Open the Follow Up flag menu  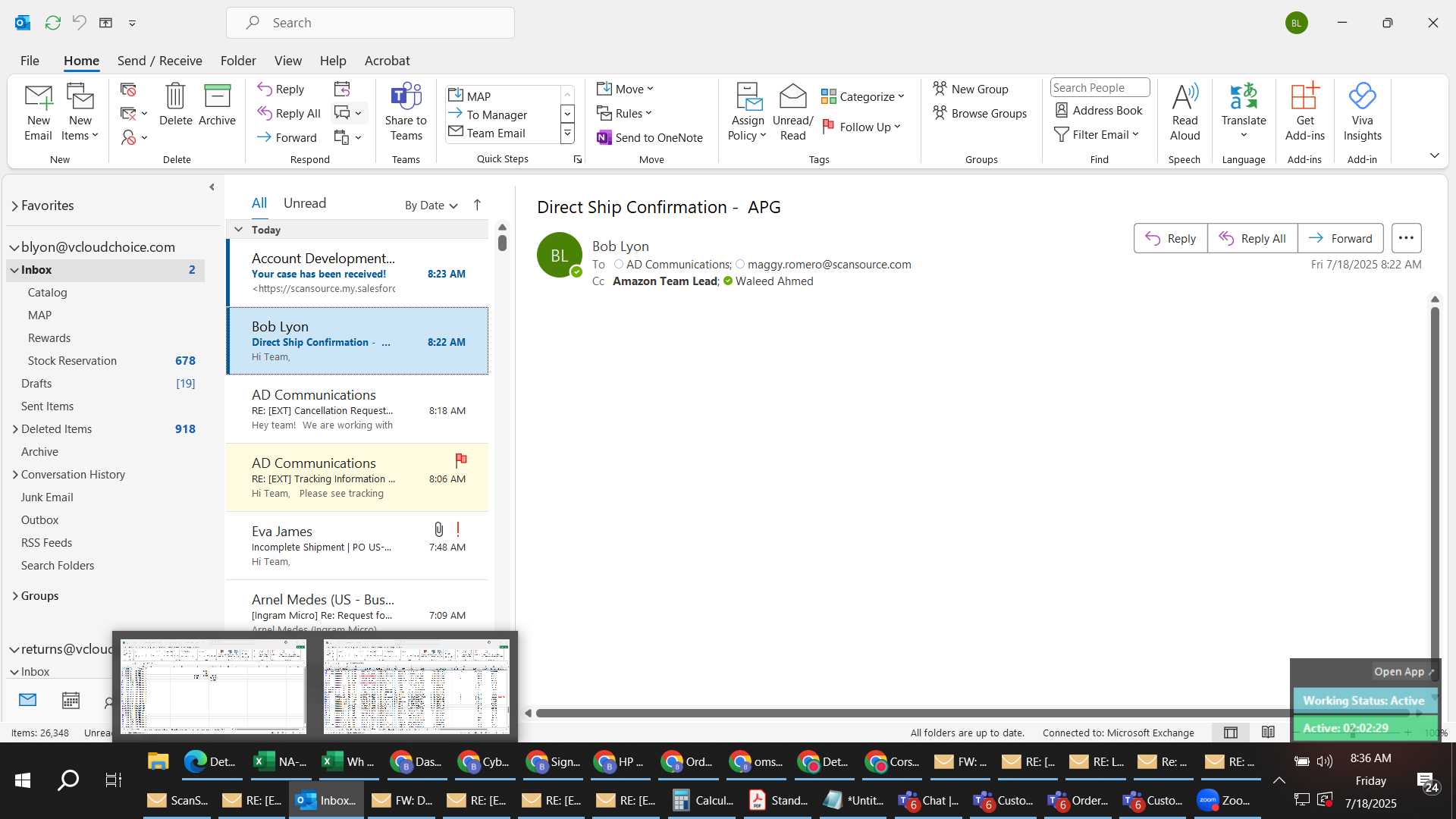pyautogui.click(x=861, y=127)
